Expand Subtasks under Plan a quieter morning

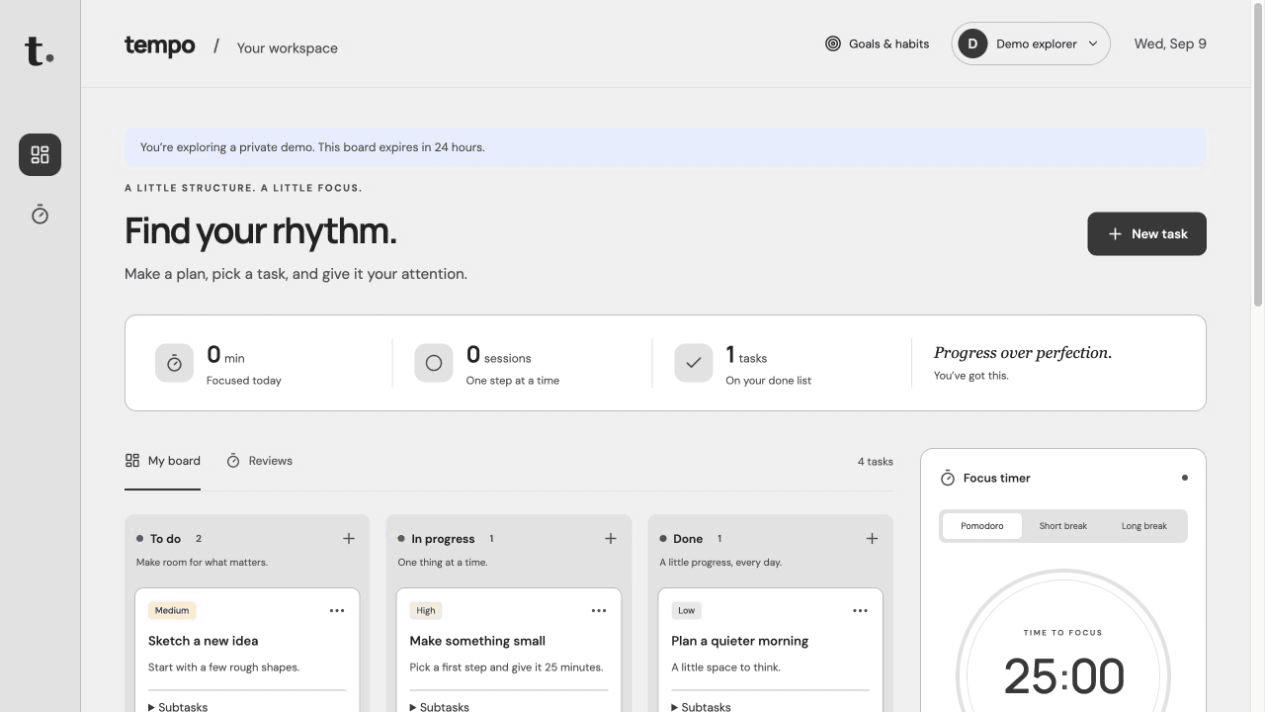[701, 706]
